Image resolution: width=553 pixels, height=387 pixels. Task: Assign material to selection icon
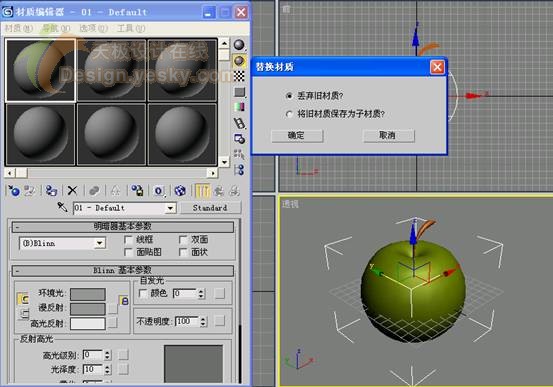[x=51, y=191]
